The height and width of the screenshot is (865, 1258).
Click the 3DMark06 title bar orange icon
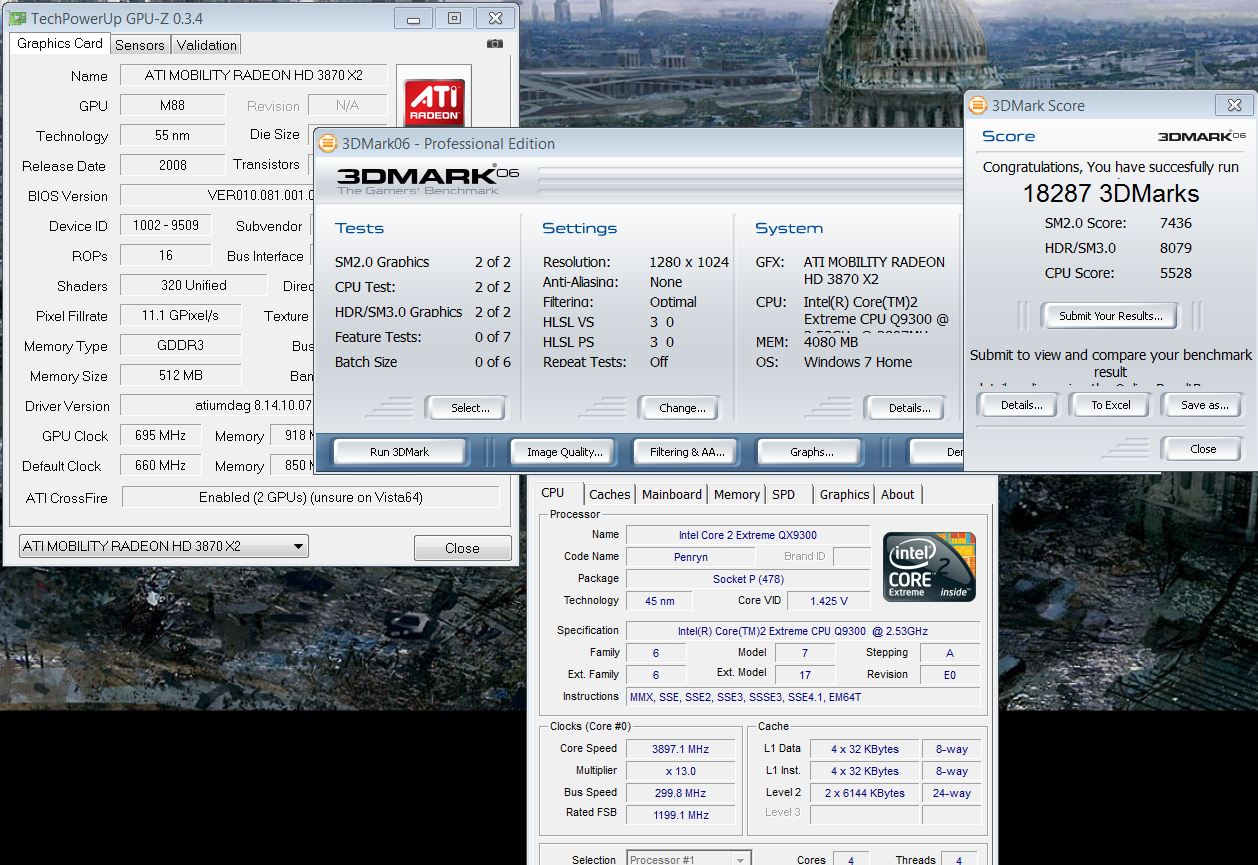click(x=328, y=143)
